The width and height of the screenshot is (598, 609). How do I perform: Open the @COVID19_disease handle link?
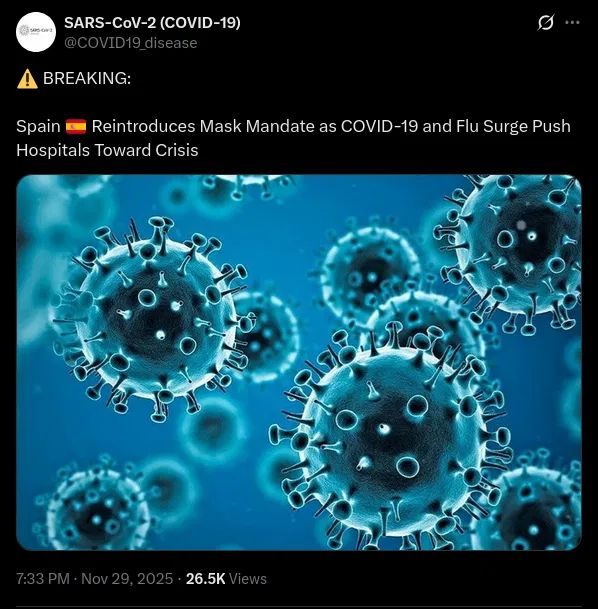[130, 43]
